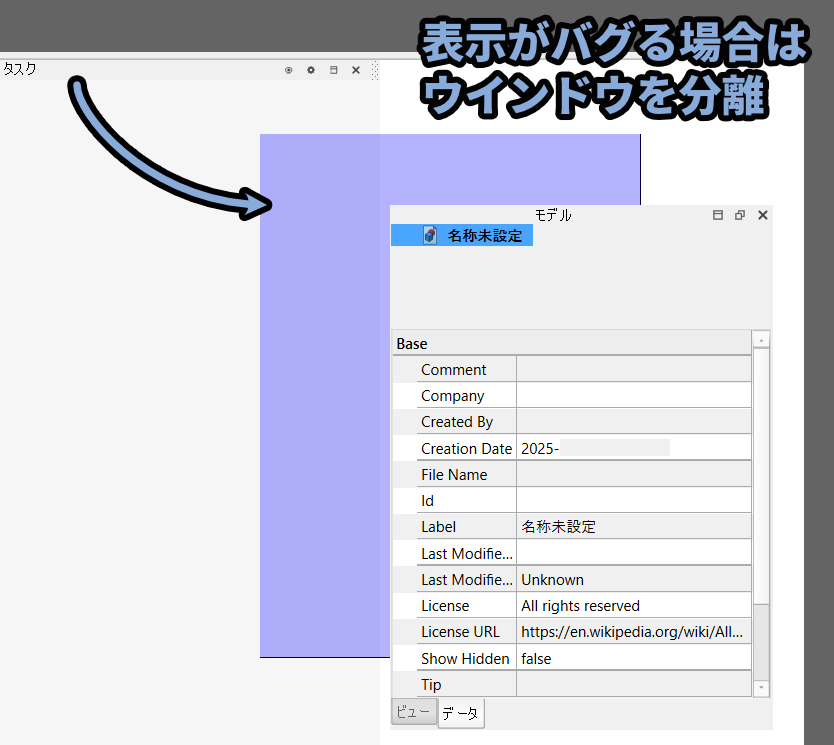The height and width of the screenshot is (745, 834).
Task: Click the File Name value cell
Action: [633, 474]
